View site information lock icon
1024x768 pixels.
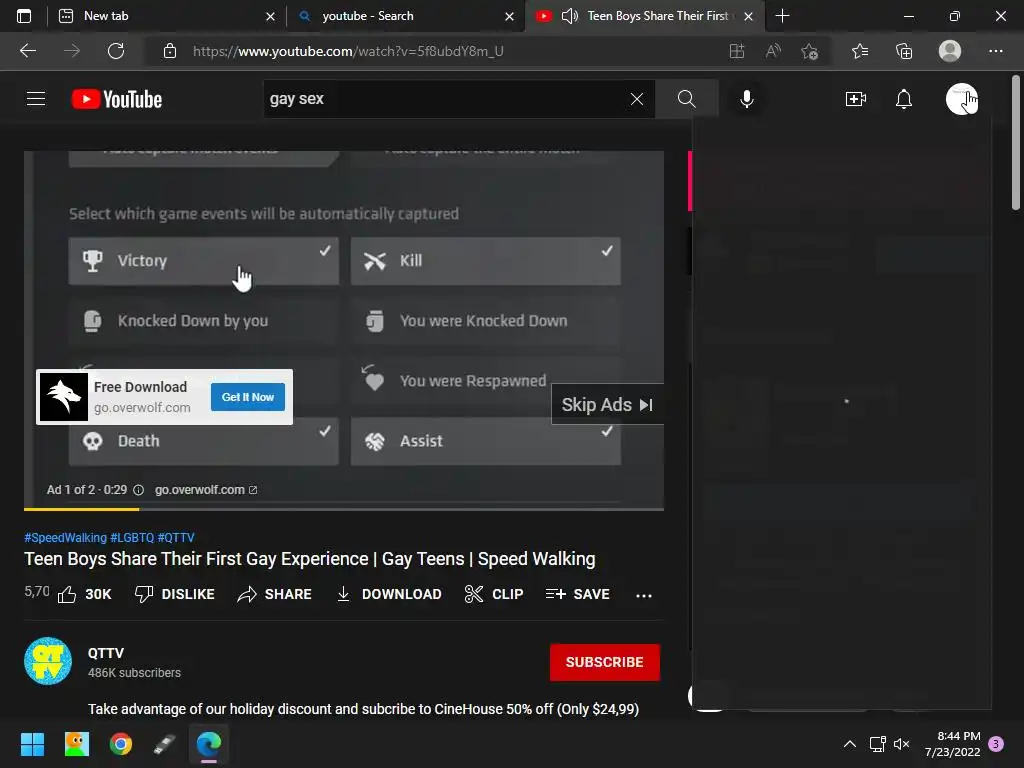[170, 51]
